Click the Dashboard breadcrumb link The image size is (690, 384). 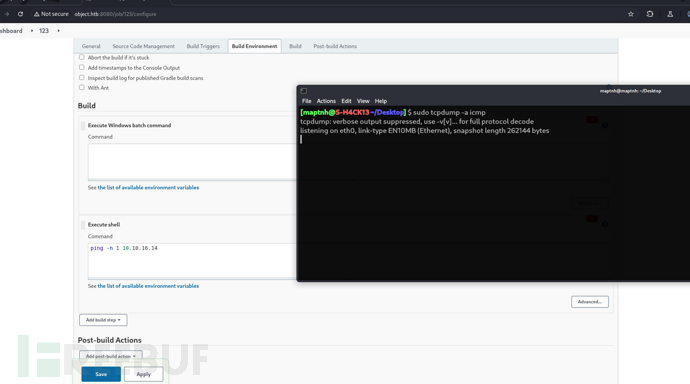[x=11, y=31]
